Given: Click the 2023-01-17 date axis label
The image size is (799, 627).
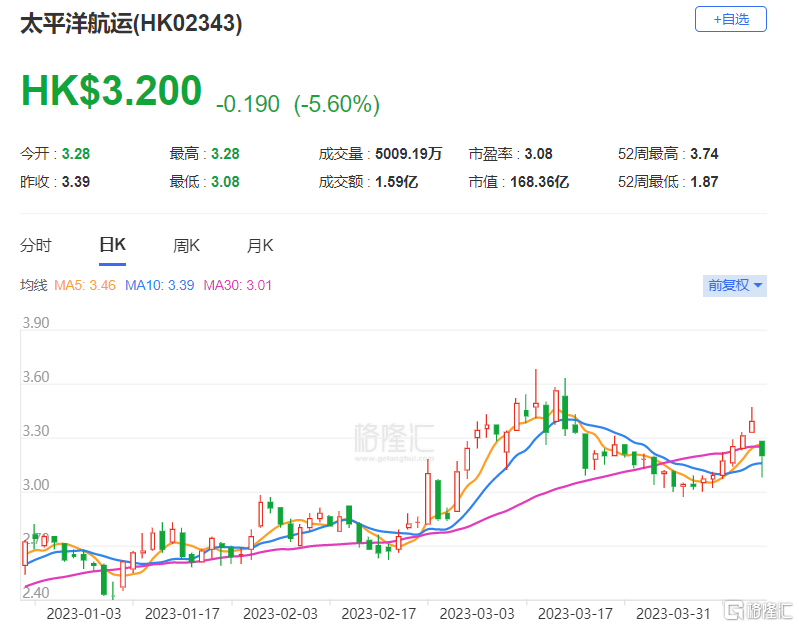Looking at the screenshot, I should click(x=182, y=614).
